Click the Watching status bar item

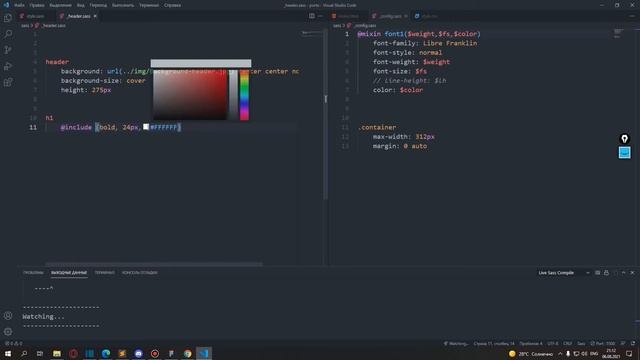(456, 344)
